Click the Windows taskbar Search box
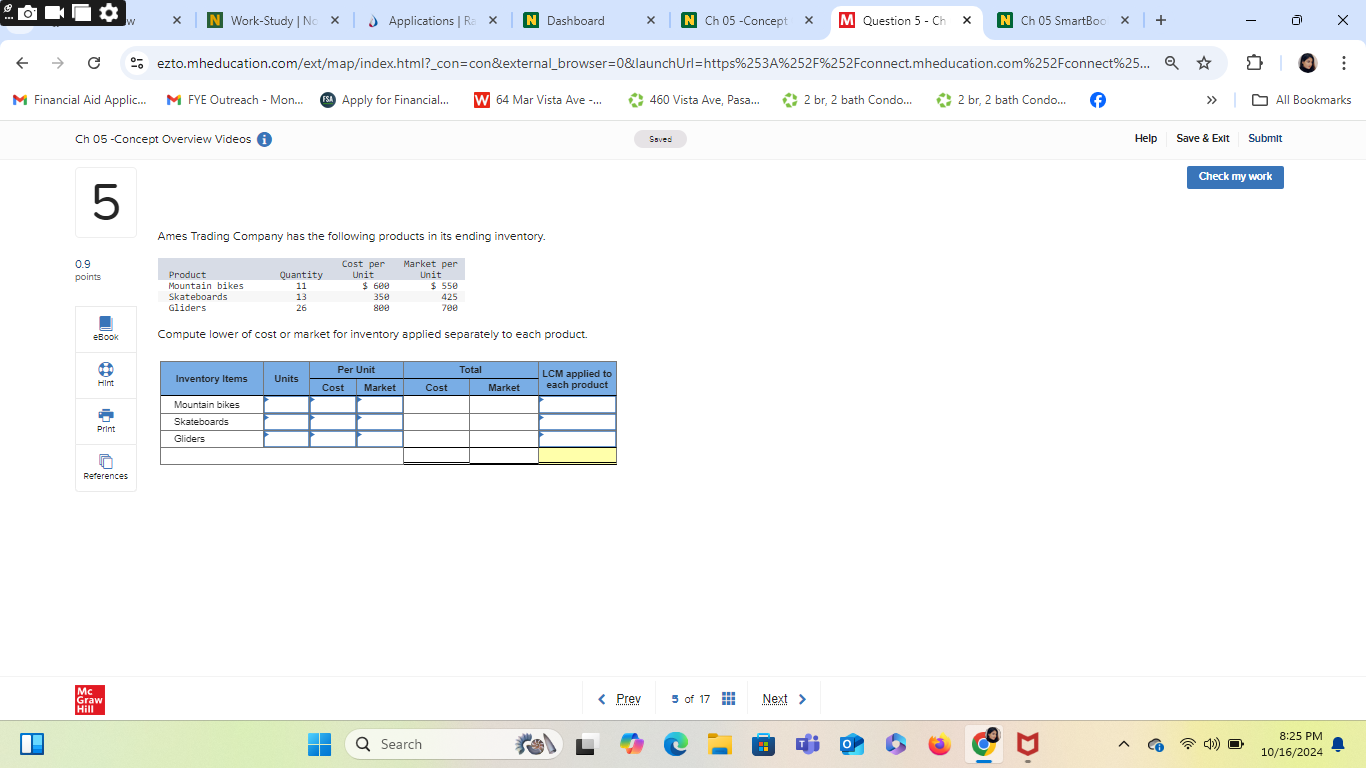The image size is (1366, 768). 454,744
